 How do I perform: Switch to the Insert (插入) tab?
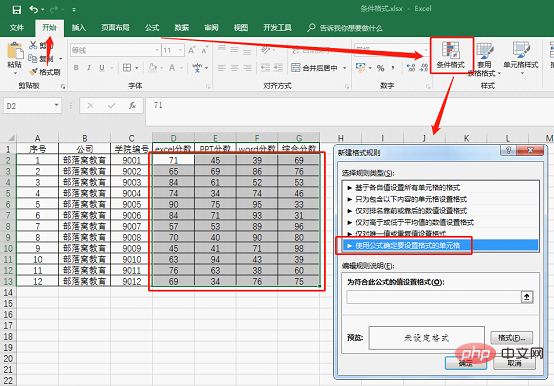pyautogui.click(x=78, y=28)
